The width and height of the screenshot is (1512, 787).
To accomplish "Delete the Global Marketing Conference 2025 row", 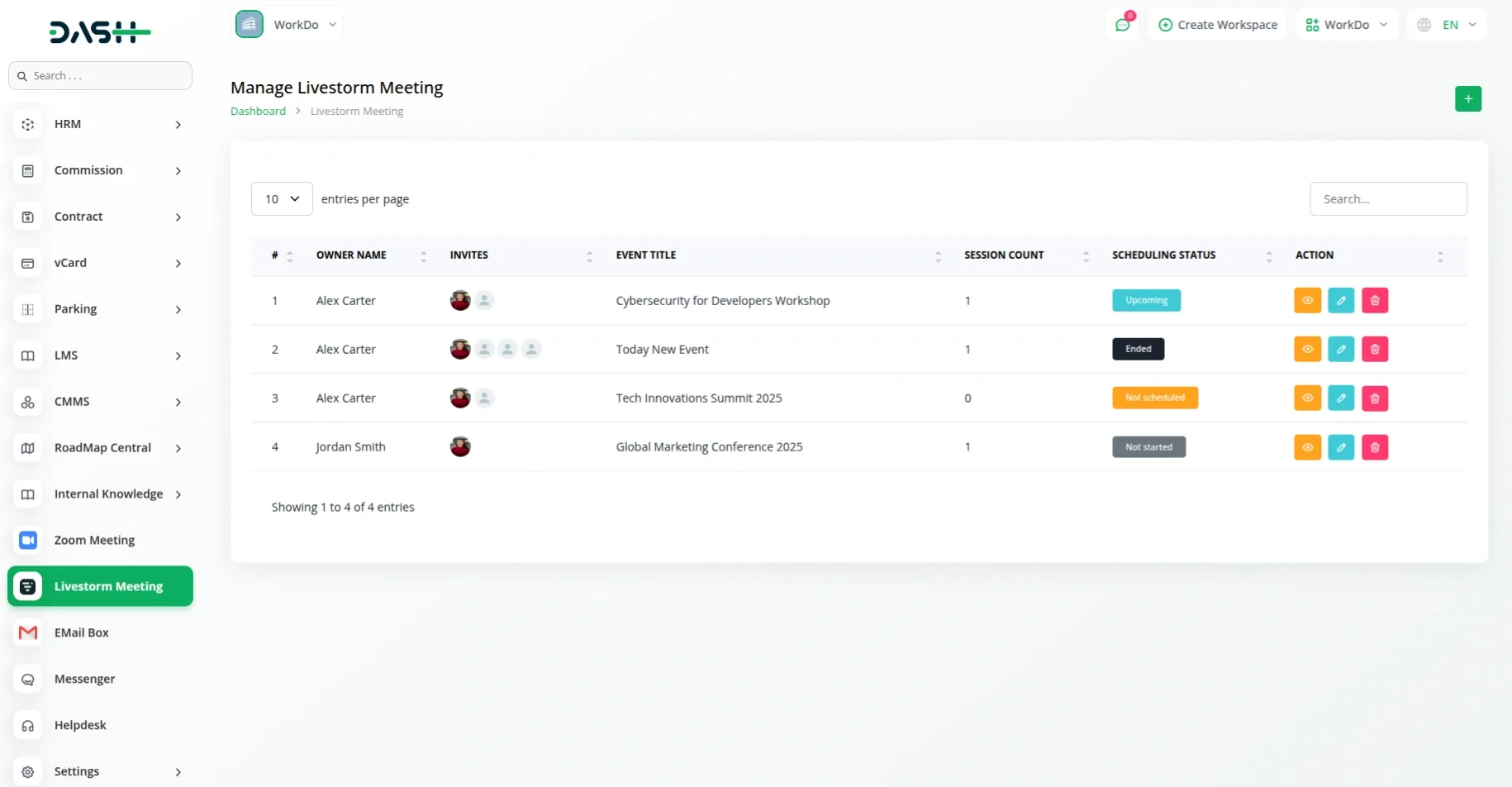I will tap(1374, 447).
